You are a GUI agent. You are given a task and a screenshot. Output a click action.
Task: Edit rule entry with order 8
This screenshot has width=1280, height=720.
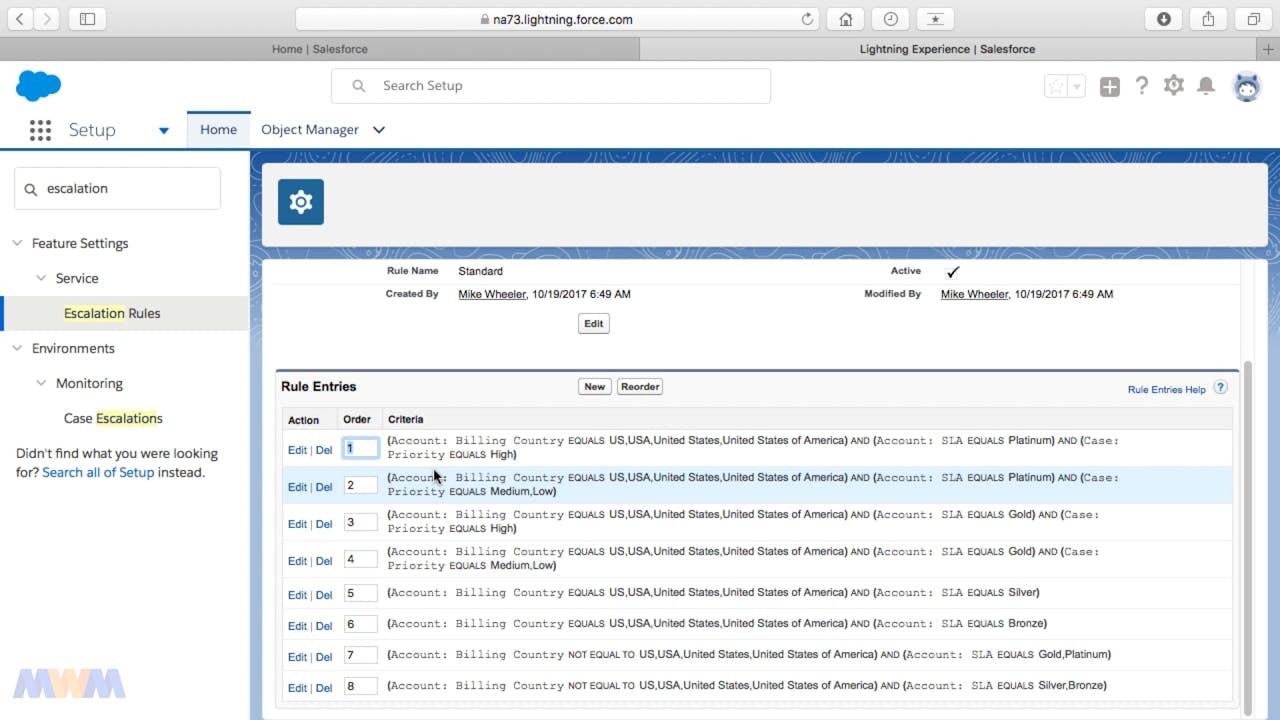(x=297, y=688)
